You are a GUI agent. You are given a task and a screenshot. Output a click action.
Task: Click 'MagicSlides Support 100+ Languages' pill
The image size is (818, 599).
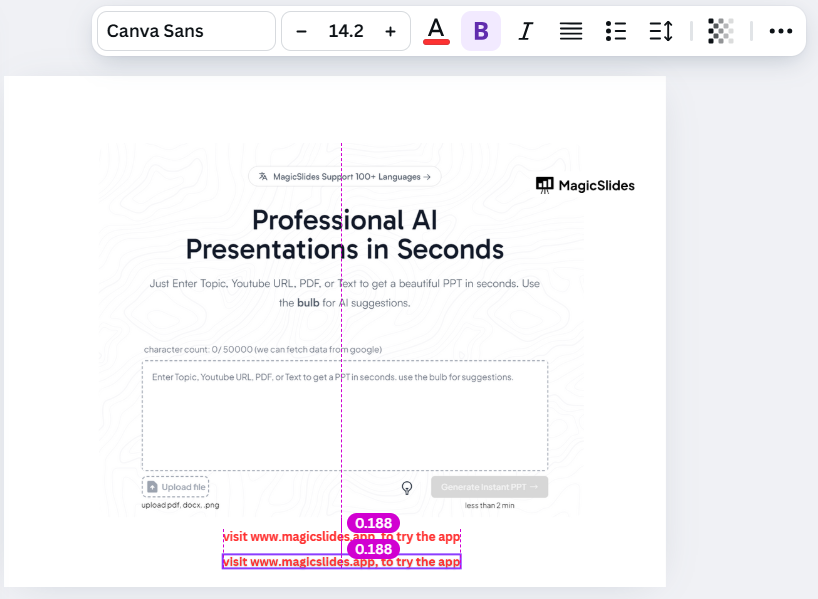click(x=345, y=177)
